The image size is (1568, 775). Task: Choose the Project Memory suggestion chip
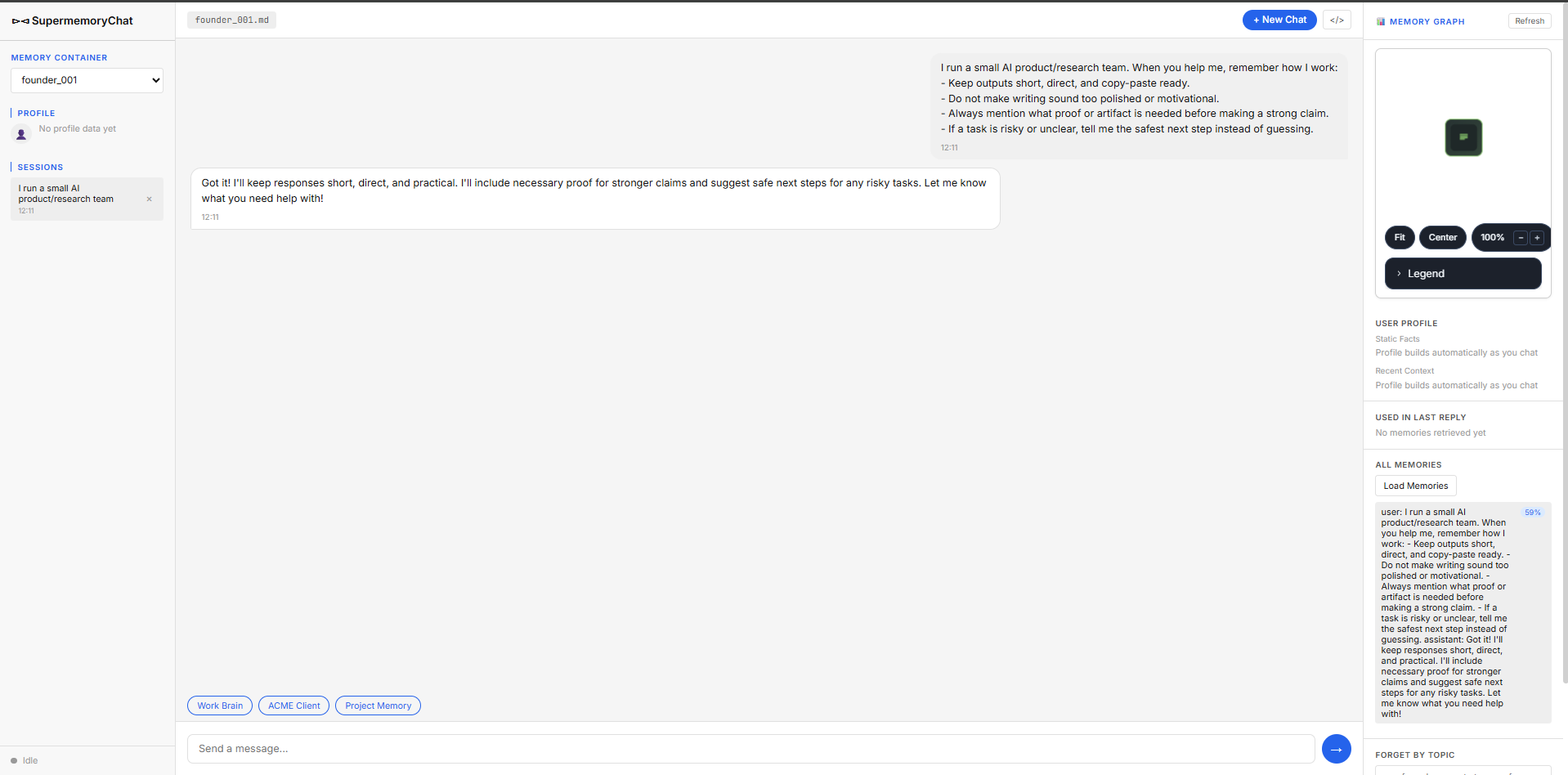pyautogui.click(x=378, y=706)
